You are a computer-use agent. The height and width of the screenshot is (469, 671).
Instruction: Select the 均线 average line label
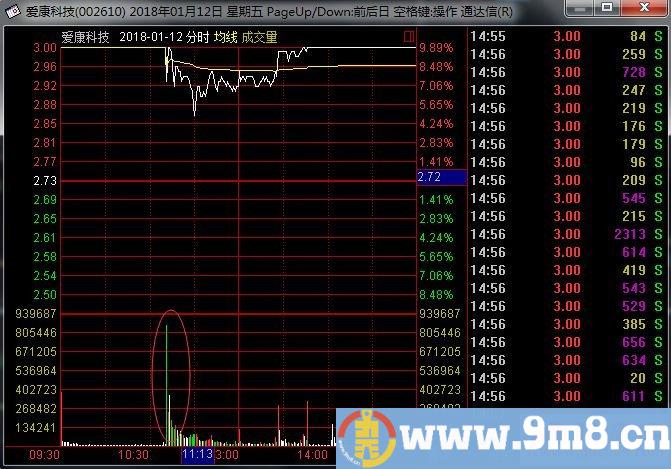(224, 37)
